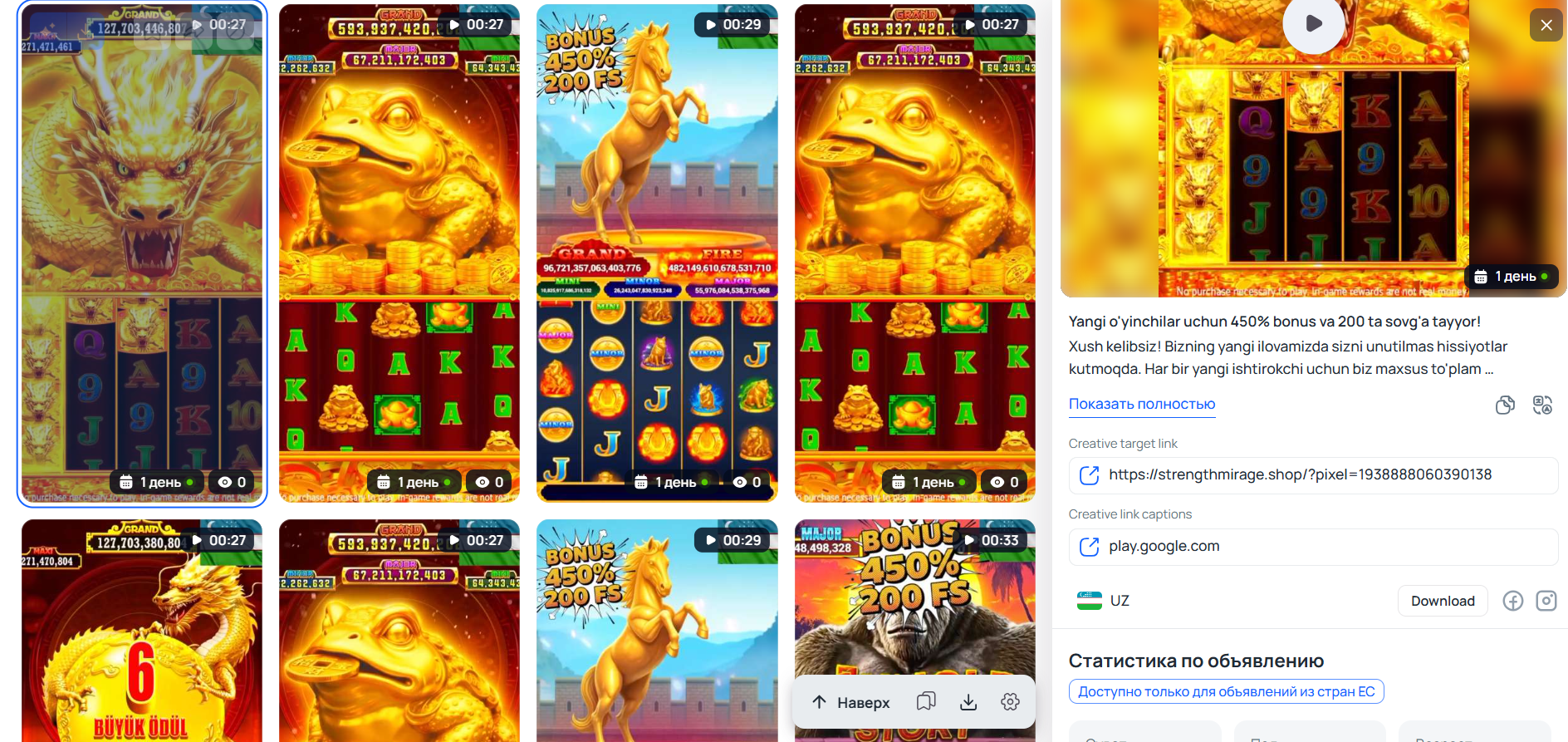Click the download icon in floating toolbar

point(968,702)
